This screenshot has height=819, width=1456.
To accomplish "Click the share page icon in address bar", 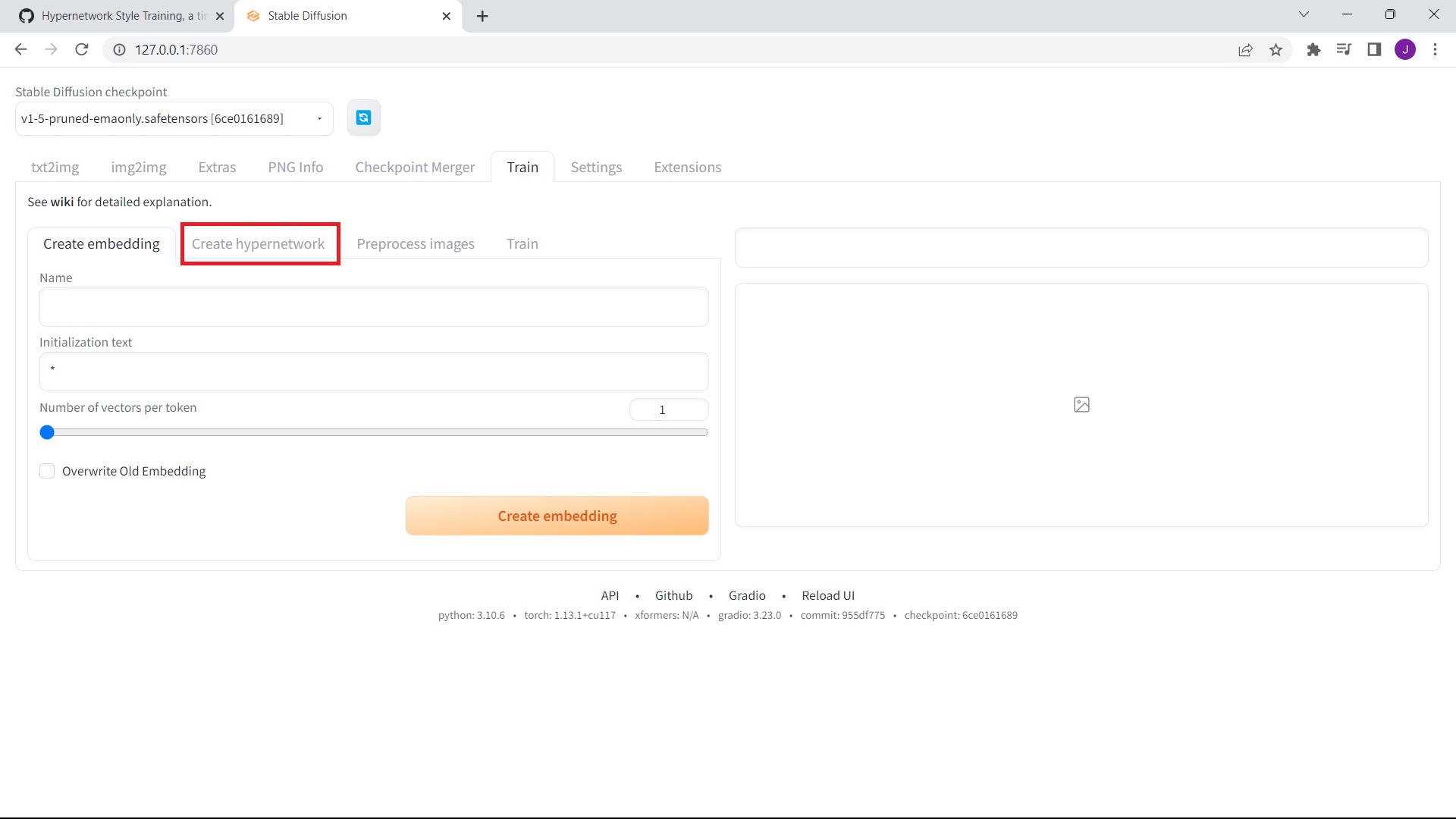I will [1245, 50].
